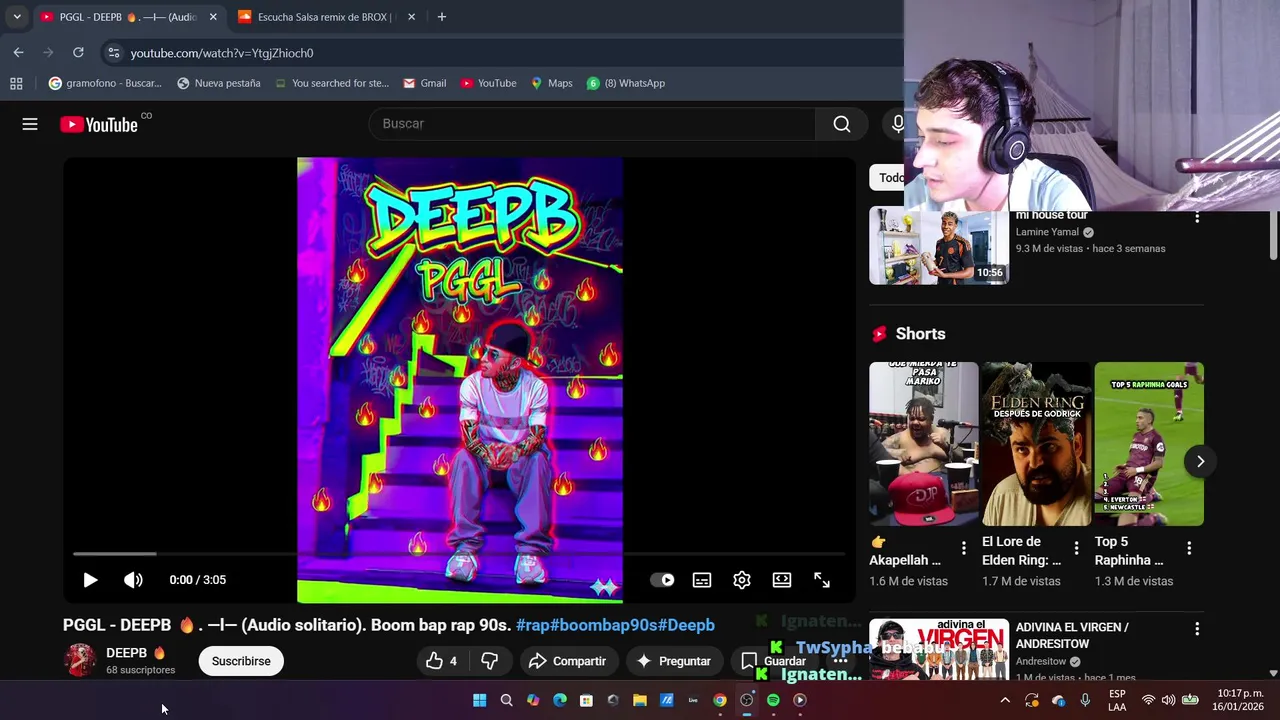Open the WhatsApp bookmark
This screenshot has width=1280, height=720.
(626, 83)
